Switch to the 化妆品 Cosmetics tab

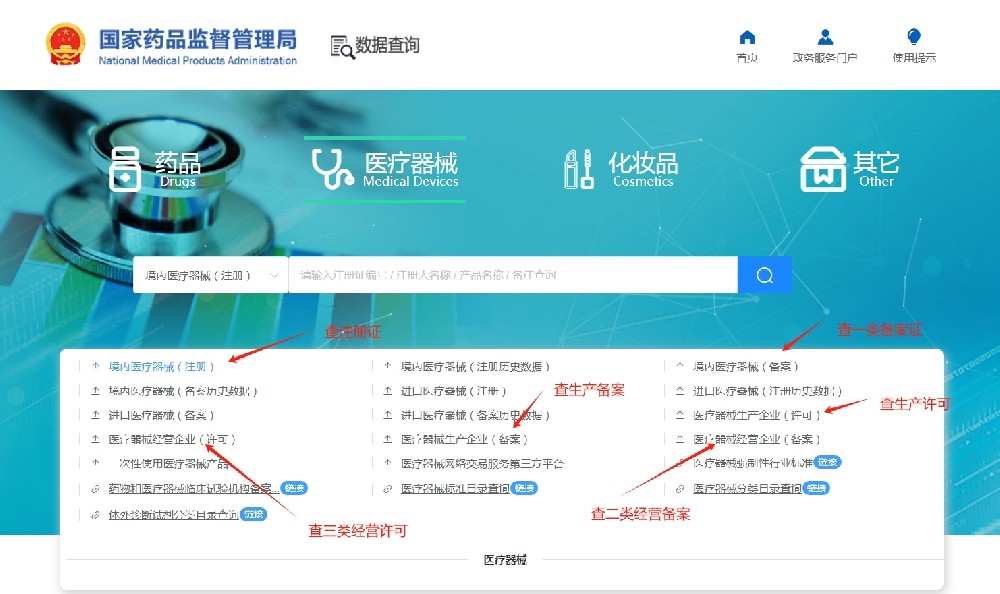[643, 168]
